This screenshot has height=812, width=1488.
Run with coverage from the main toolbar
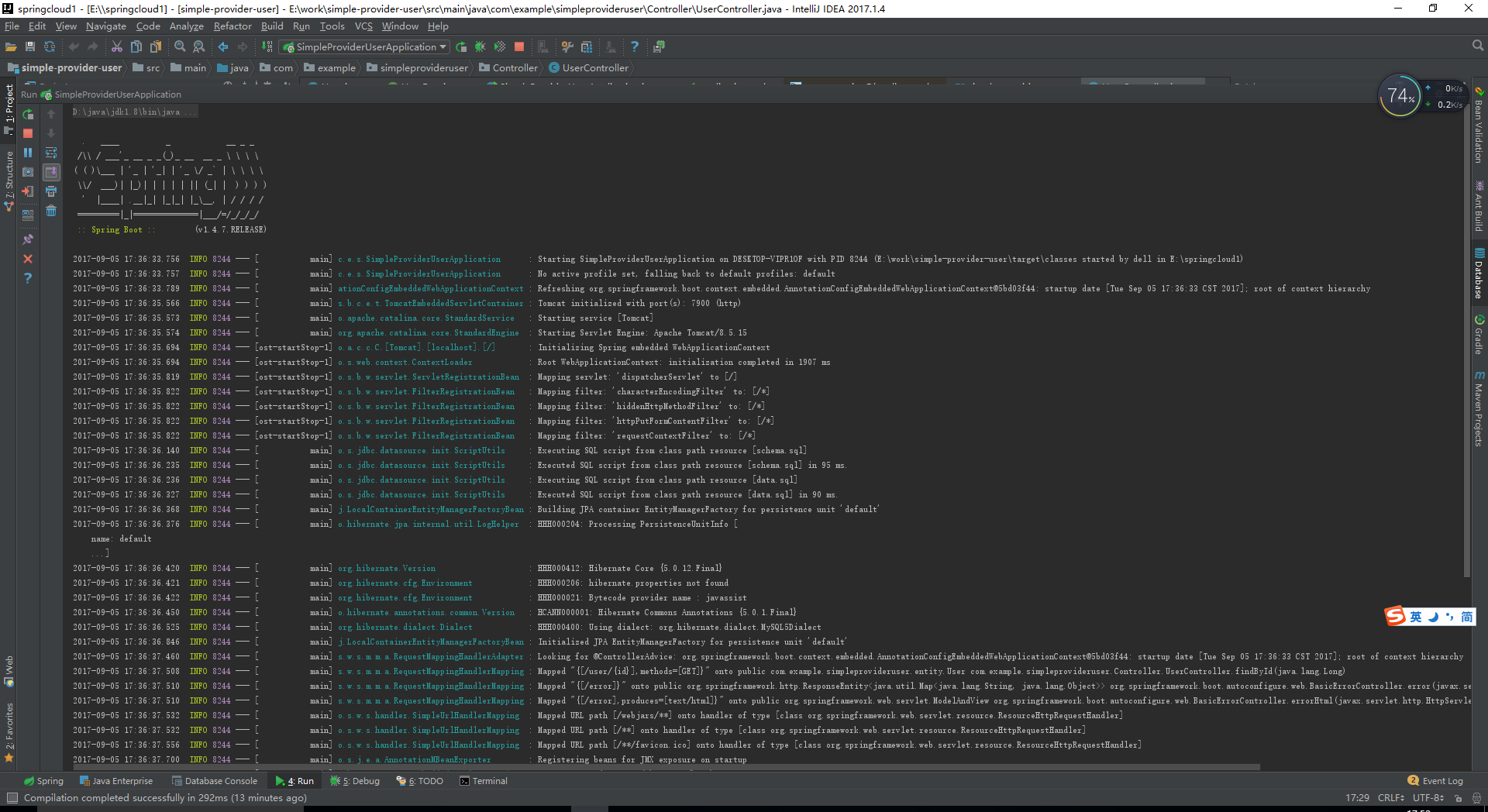click(x=500, y=47)
